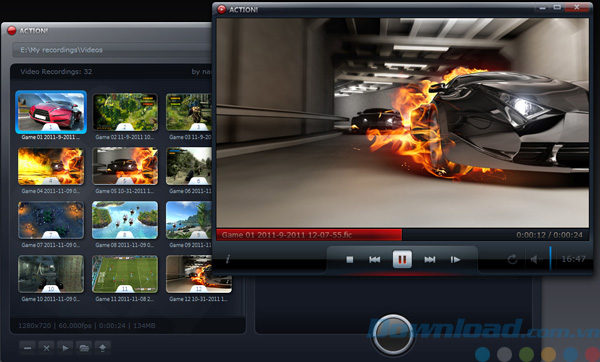Screen dimensions: 600x362
Task: Select the Game 12 thumbnail
Action: pos(199,274)
